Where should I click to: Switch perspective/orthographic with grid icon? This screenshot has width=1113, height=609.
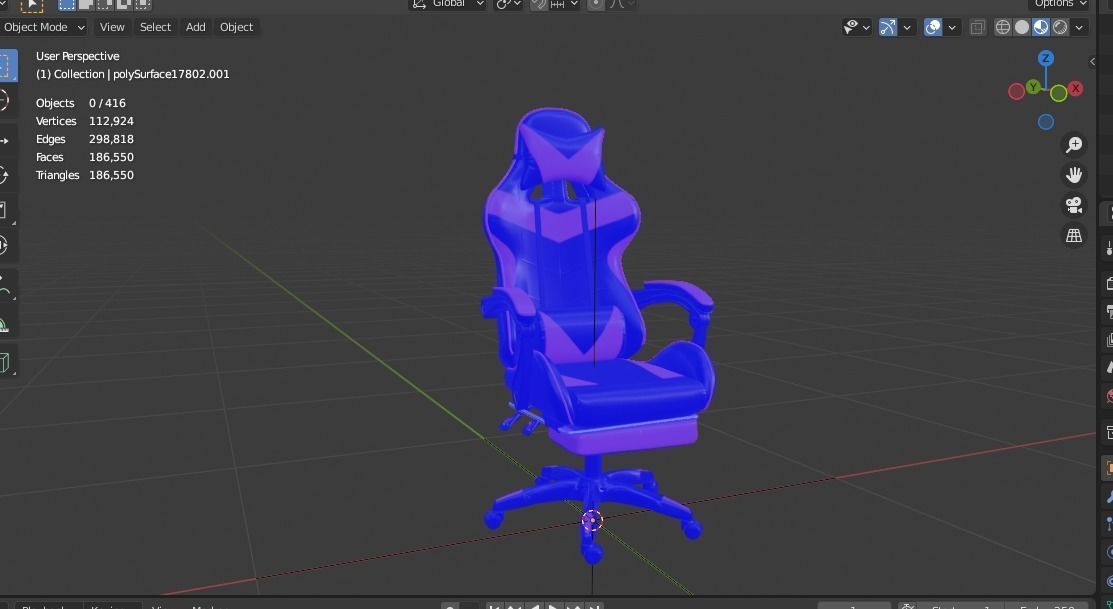tap(1074, 235)
